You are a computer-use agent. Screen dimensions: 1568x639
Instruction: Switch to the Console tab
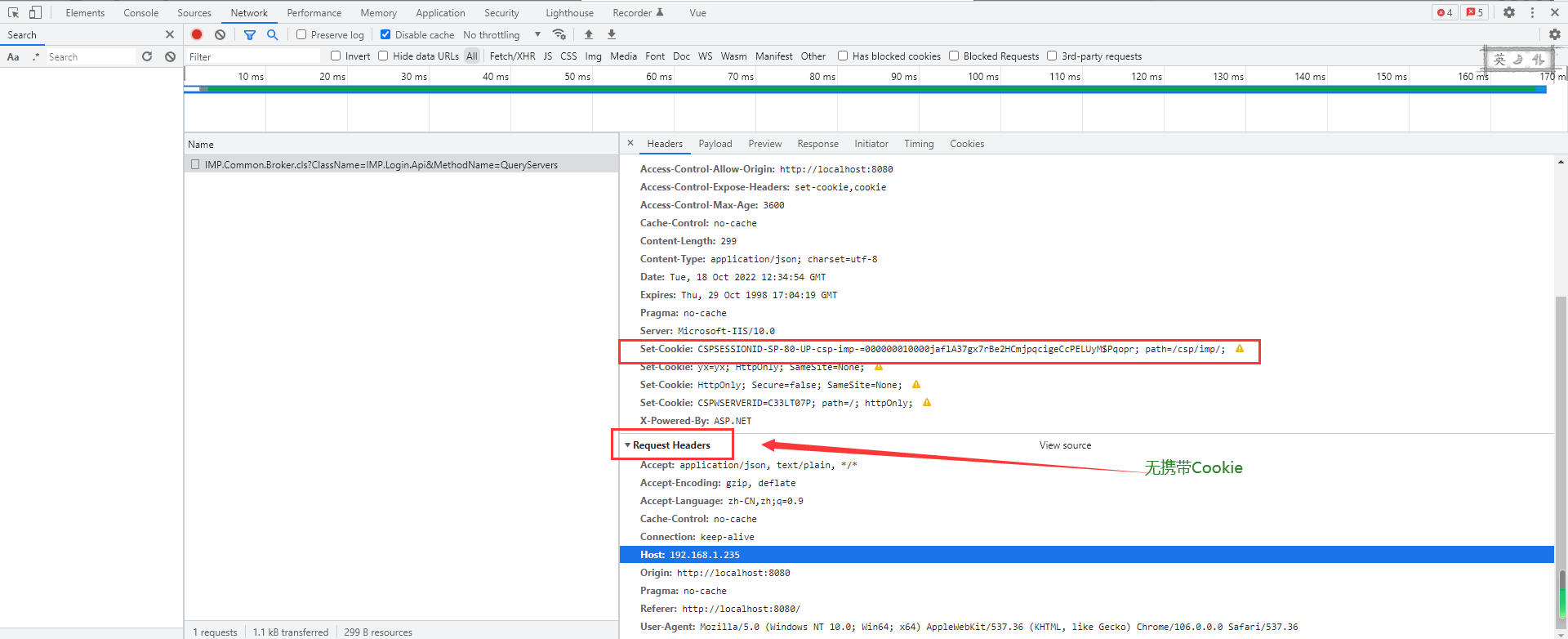(x=141, y=12)
